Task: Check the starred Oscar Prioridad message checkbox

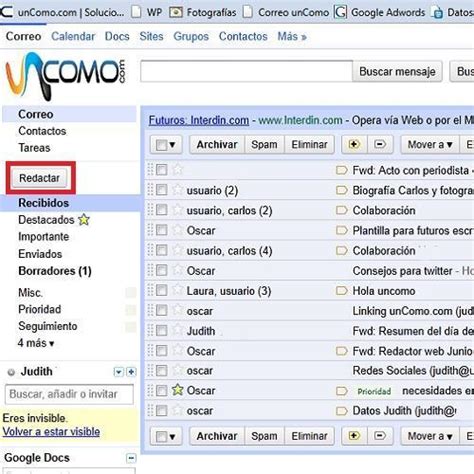Action: click(x=162, y=390)
